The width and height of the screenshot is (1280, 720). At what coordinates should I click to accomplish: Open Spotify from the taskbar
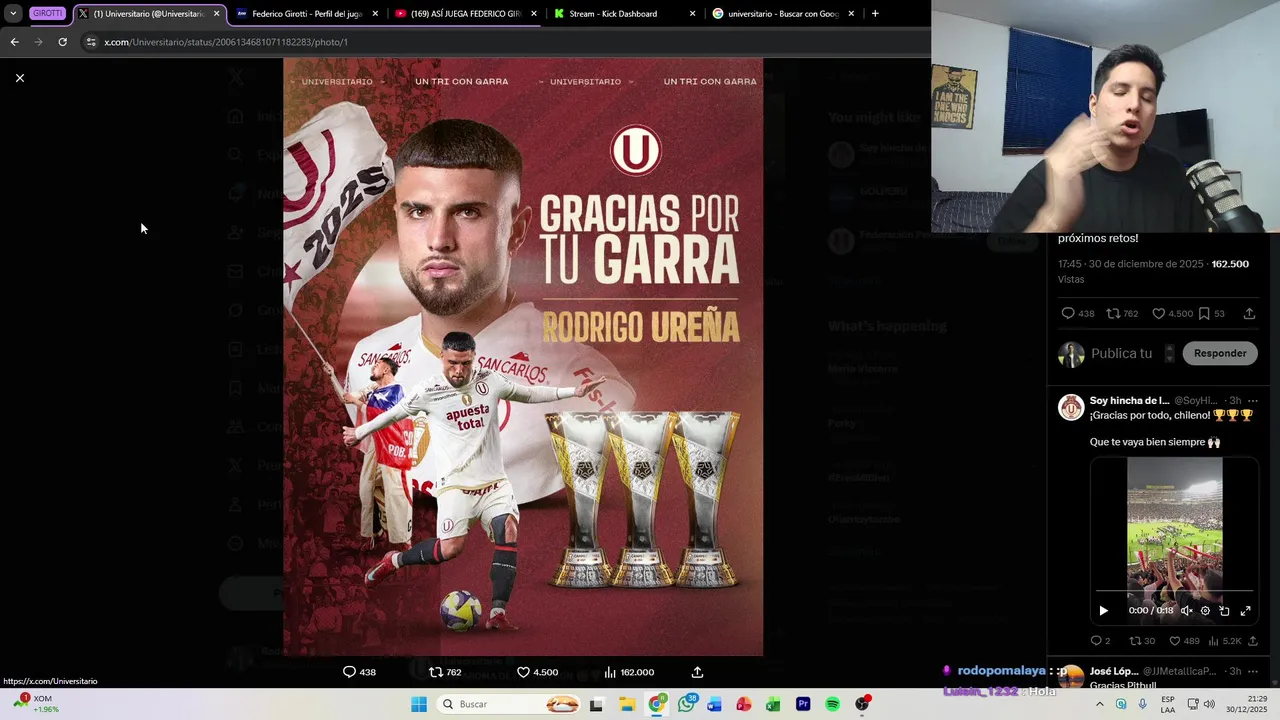(832, 704)
